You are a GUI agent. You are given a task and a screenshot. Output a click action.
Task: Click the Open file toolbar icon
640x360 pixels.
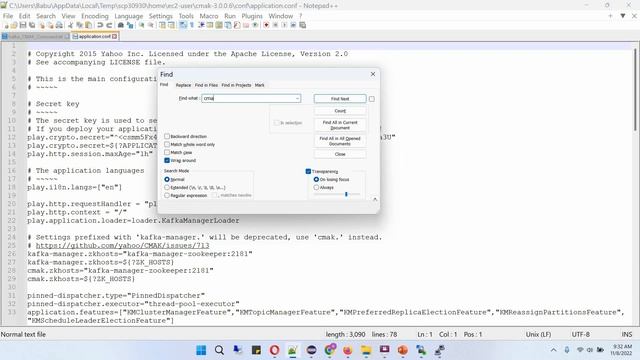[x=14, y=25]
